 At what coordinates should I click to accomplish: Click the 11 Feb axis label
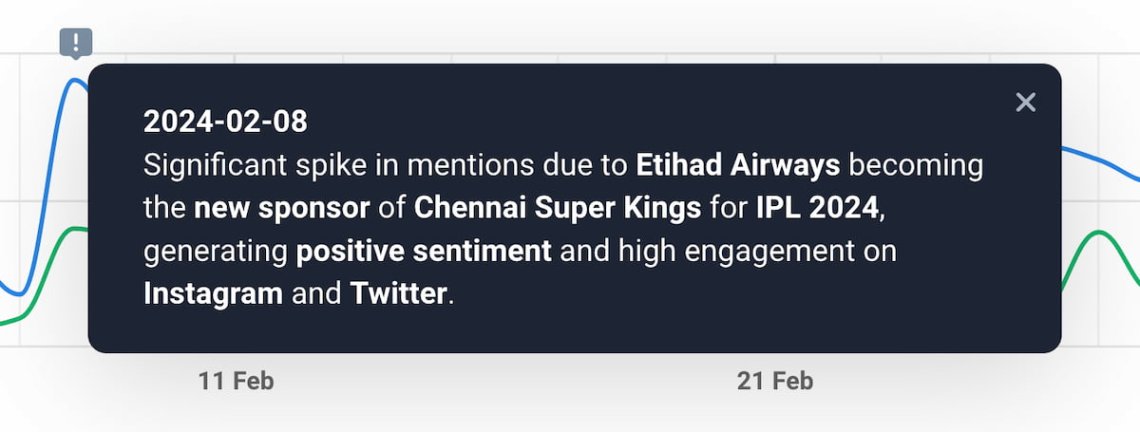click(x=236, y=380)
